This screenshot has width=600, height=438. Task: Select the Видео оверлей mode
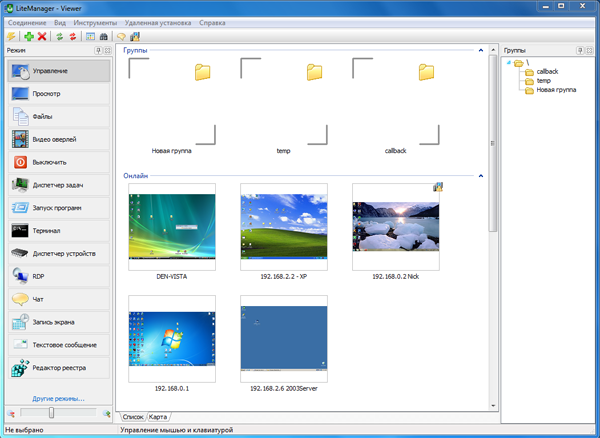pyautogui.click(x=59, y=139)
